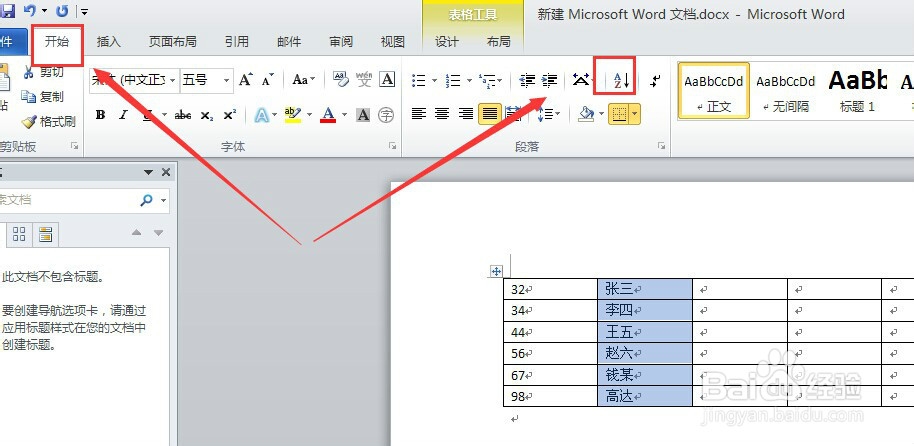
Task: Click the Decrease Indent icon
Action: click(x=527, y=80)
